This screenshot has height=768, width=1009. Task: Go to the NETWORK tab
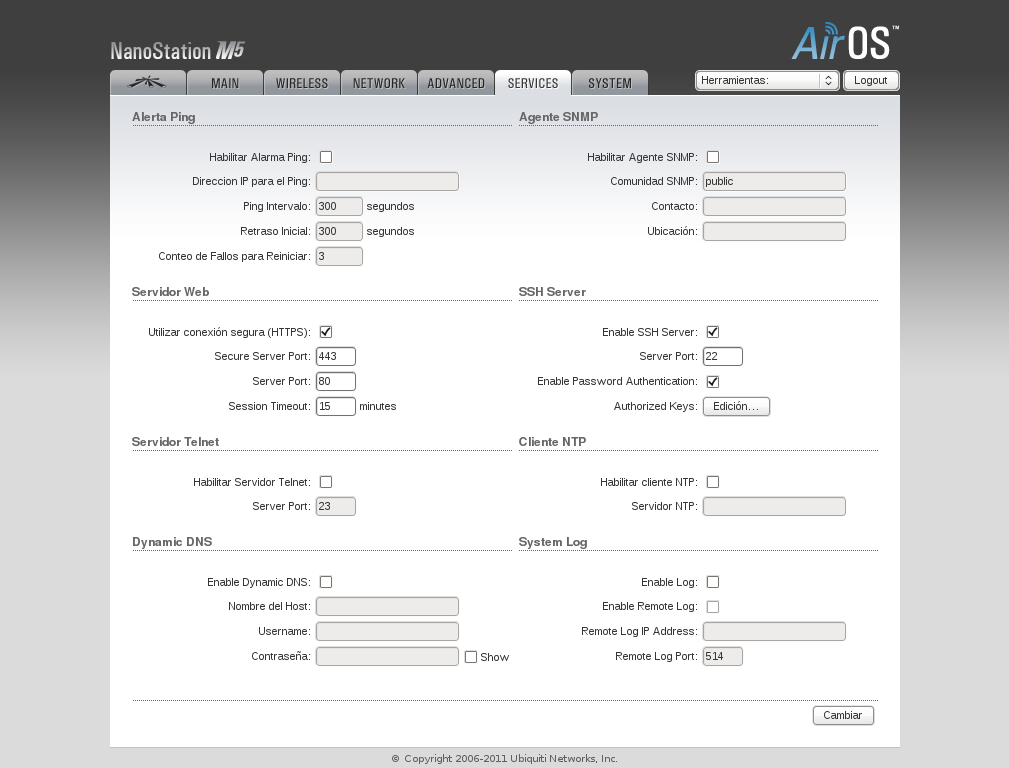[x=379, y=83]
